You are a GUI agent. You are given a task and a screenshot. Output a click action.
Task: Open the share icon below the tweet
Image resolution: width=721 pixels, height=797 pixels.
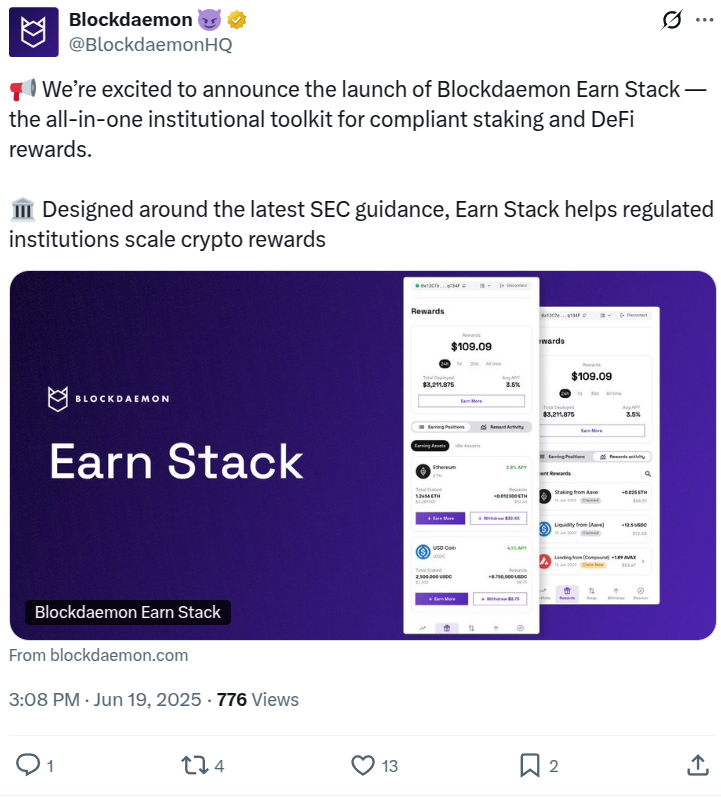[x=697, y=765]
